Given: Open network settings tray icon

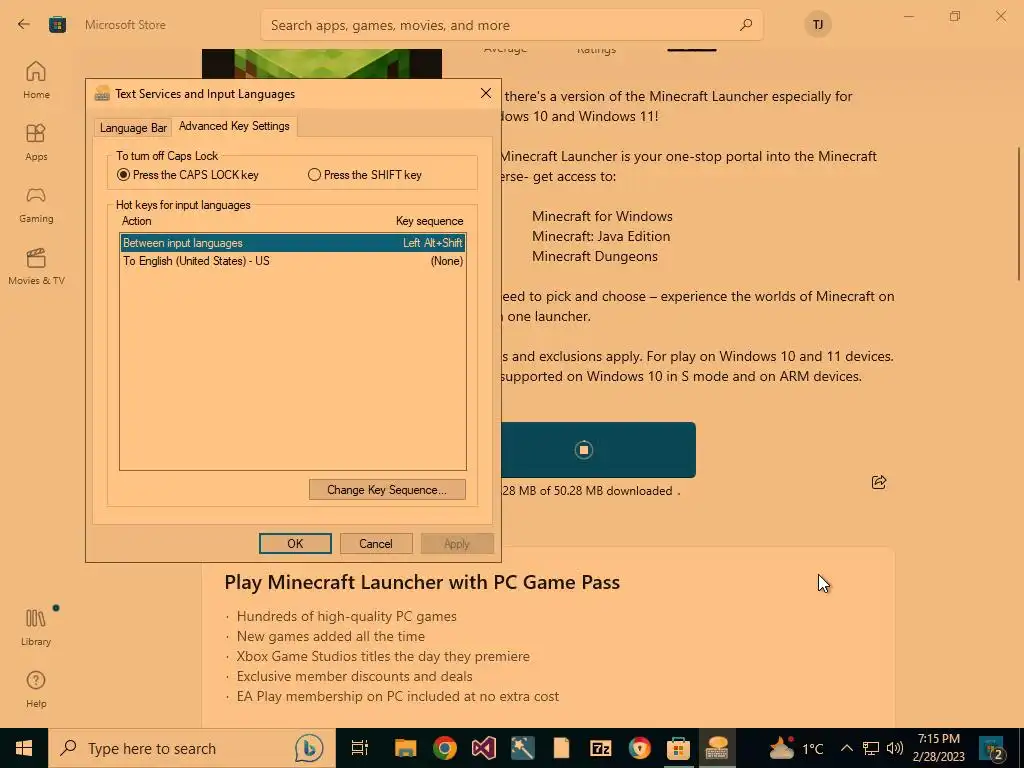Looking at the screenshot, I should (871, 748).
